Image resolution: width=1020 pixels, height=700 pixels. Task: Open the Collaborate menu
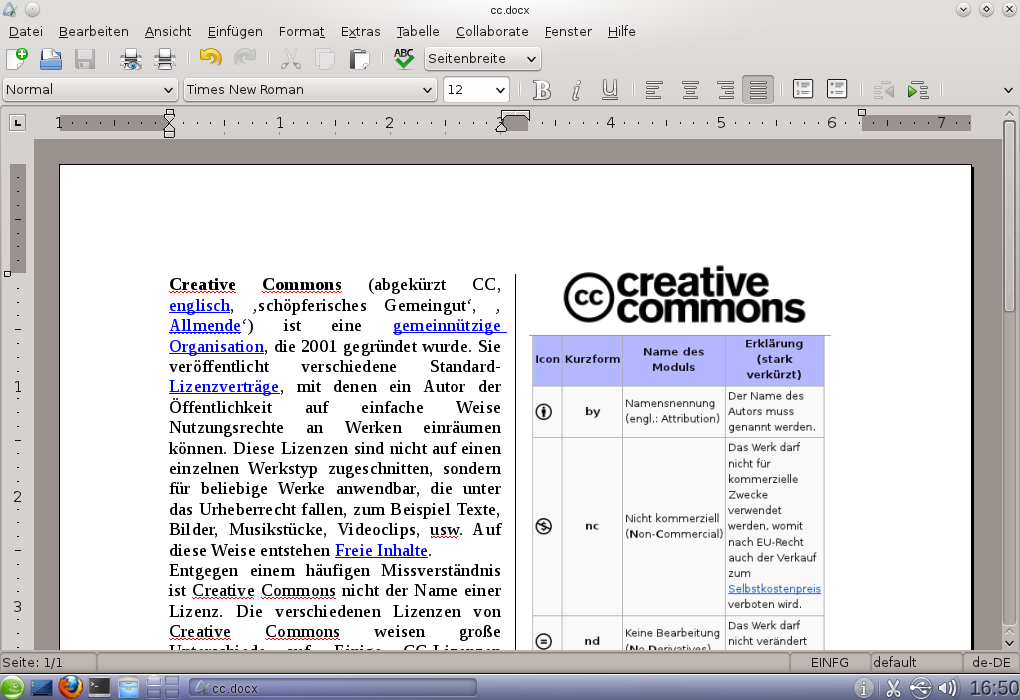[492, 32]
